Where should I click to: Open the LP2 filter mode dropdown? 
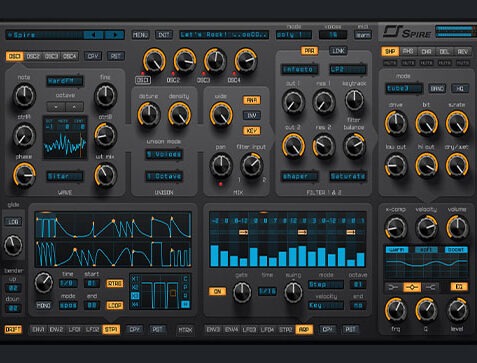[x=348, y=69]
